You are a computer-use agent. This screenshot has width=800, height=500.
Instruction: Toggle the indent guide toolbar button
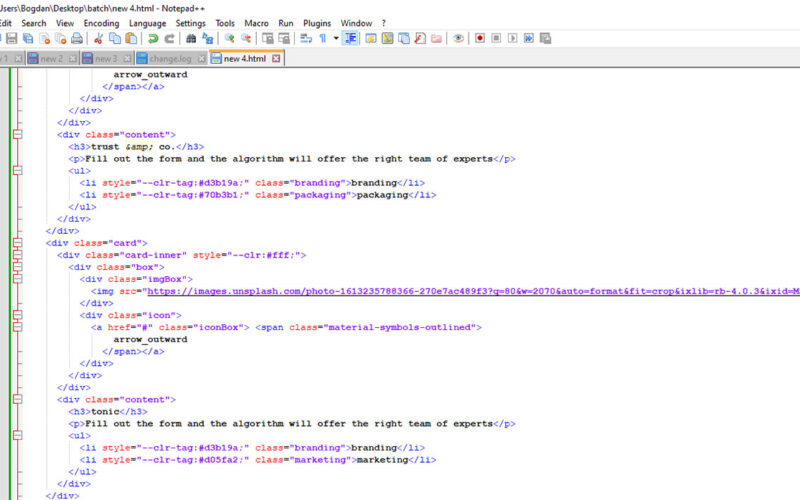pyautogui.click(x=351, y=38)
